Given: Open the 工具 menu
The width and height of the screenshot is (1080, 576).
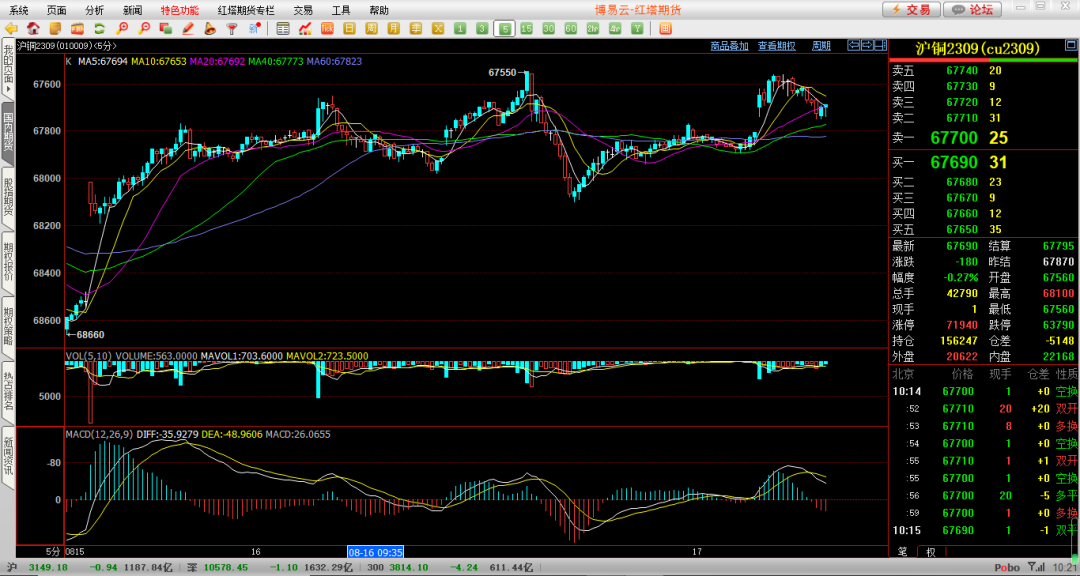Looking at the screenshot, I should point(341,10).
